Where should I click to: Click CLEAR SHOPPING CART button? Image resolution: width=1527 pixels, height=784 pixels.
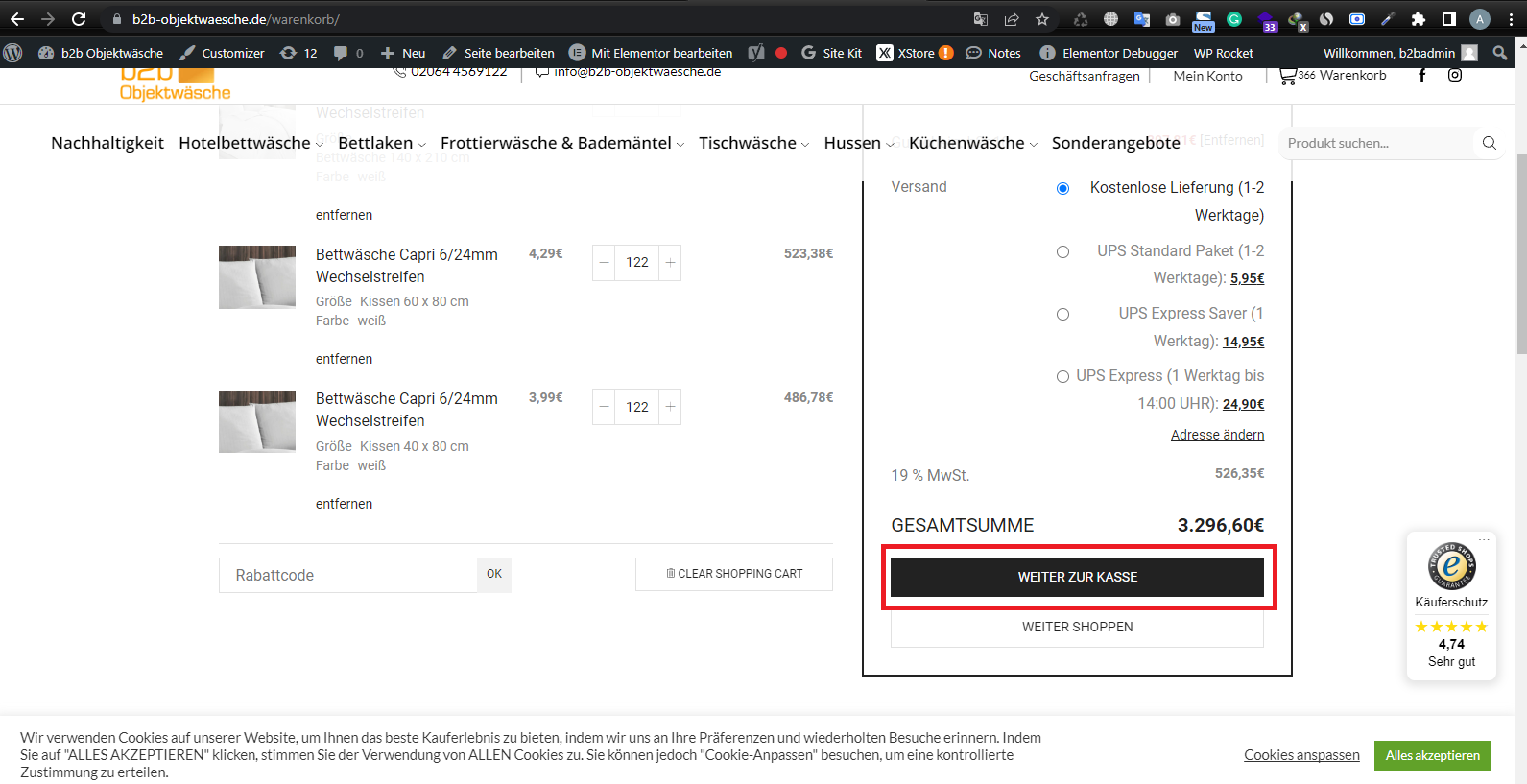pyautogui.click(x=734, y=574)
